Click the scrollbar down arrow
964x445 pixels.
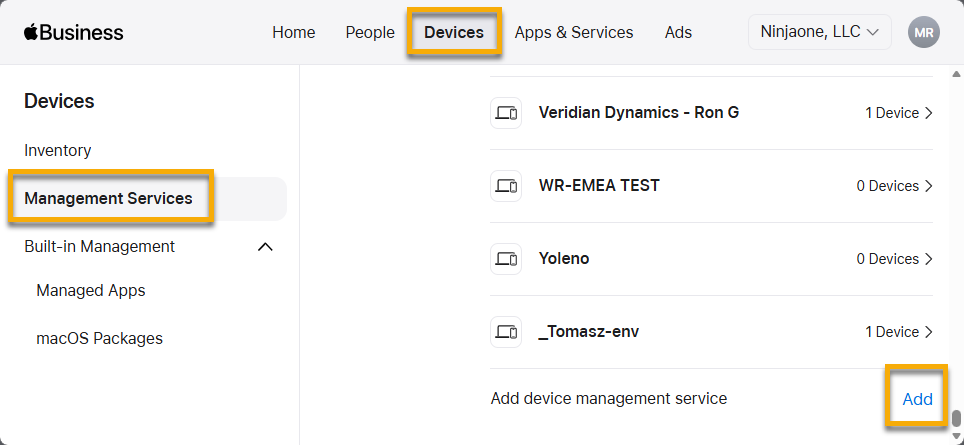tap(956, 436)
